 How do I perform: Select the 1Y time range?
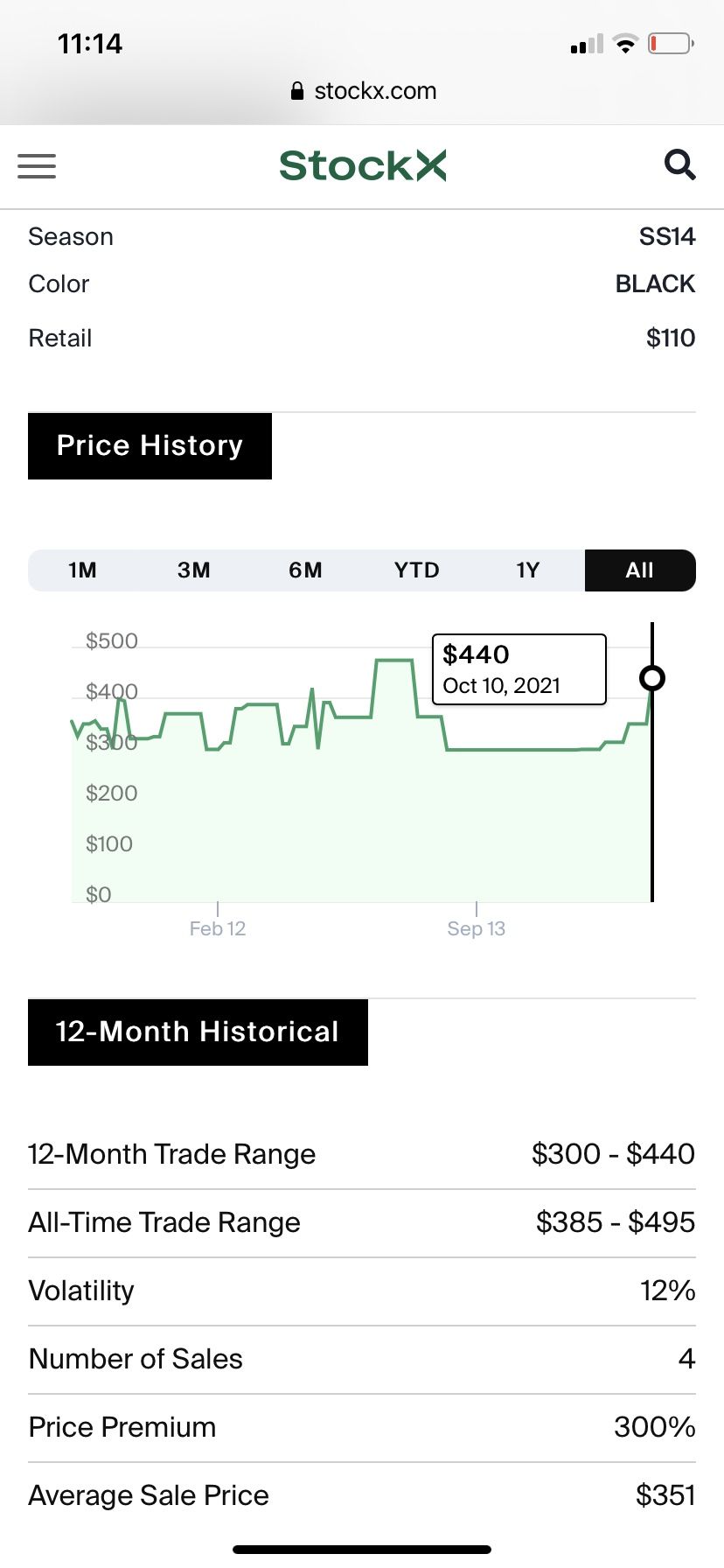click(528, 570)
